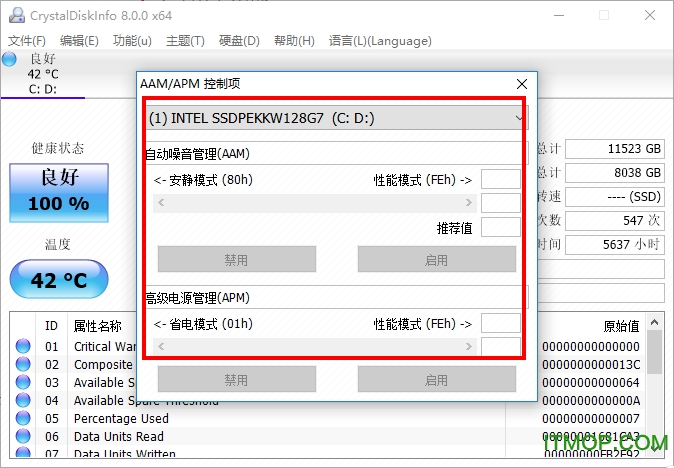
Task: Click the 原始值 column header
Action: coord(621,326)
